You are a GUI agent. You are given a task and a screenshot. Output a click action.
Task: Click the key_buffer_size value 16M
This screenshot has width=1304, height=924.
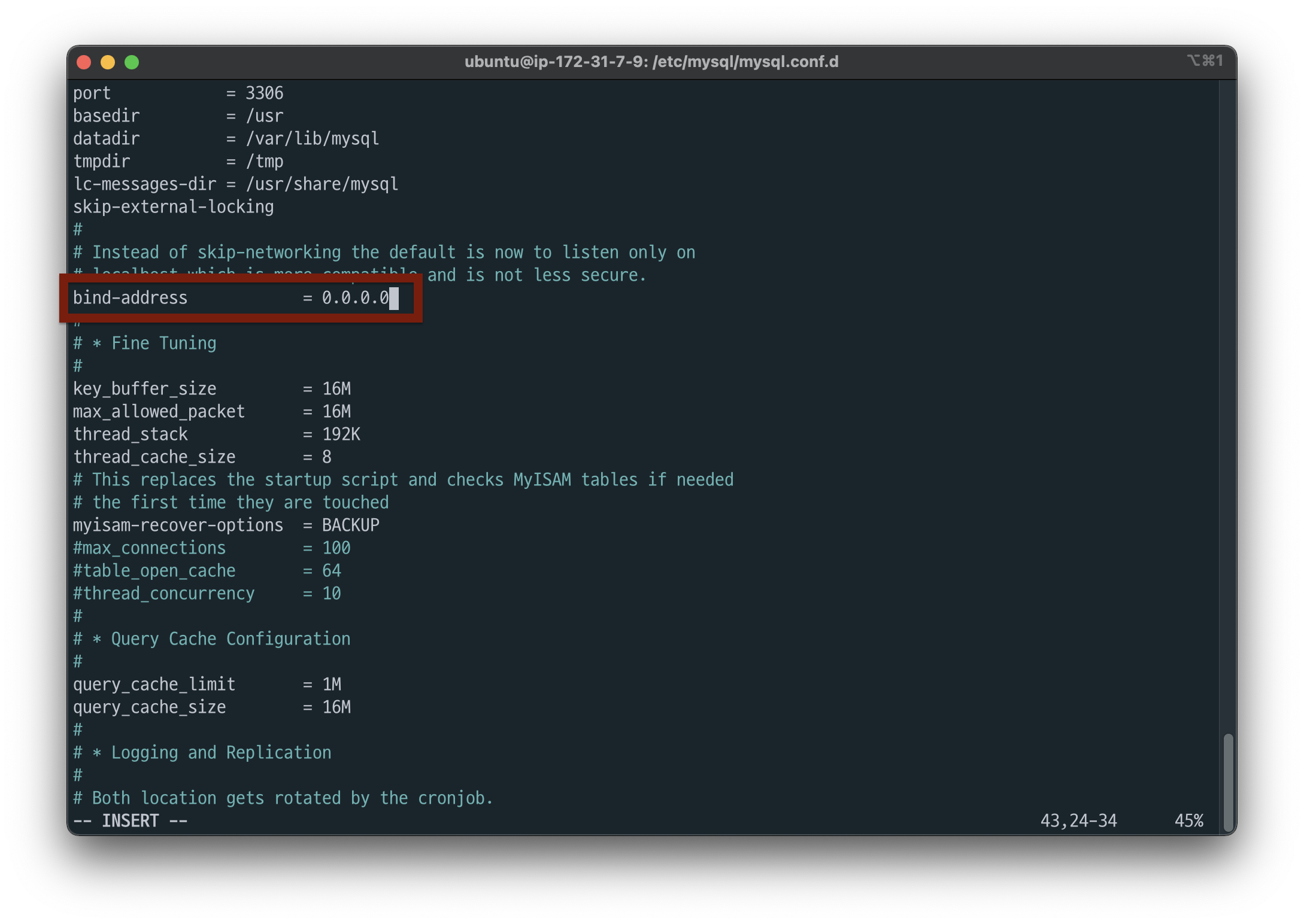[336, 388]
